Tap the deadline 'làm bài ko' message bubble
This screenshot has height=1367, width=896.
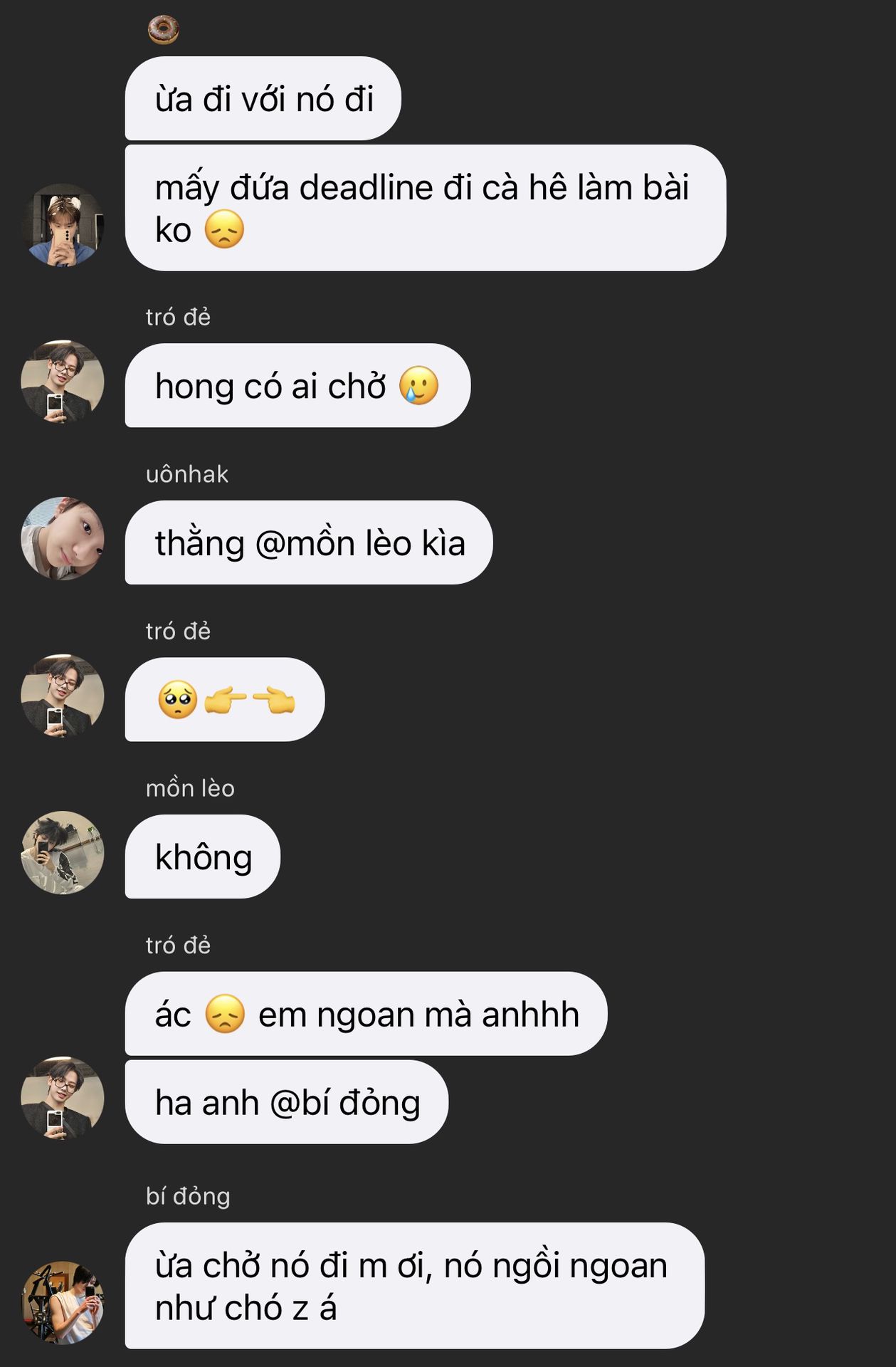tap(426, 208)
